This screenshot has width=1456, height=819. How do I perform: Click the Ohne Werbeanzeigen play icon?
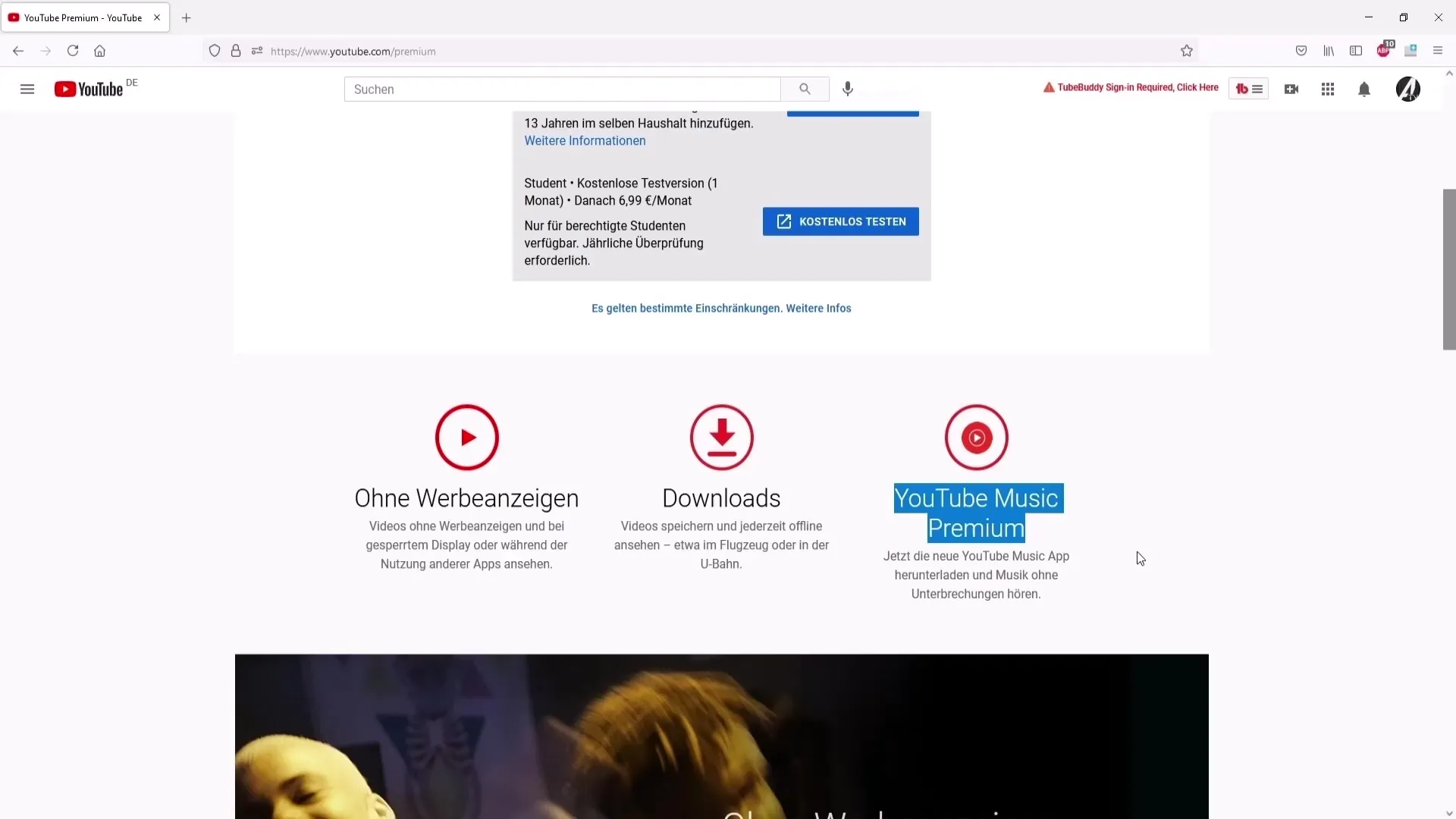pyautogui.click(x=467, y=438)
